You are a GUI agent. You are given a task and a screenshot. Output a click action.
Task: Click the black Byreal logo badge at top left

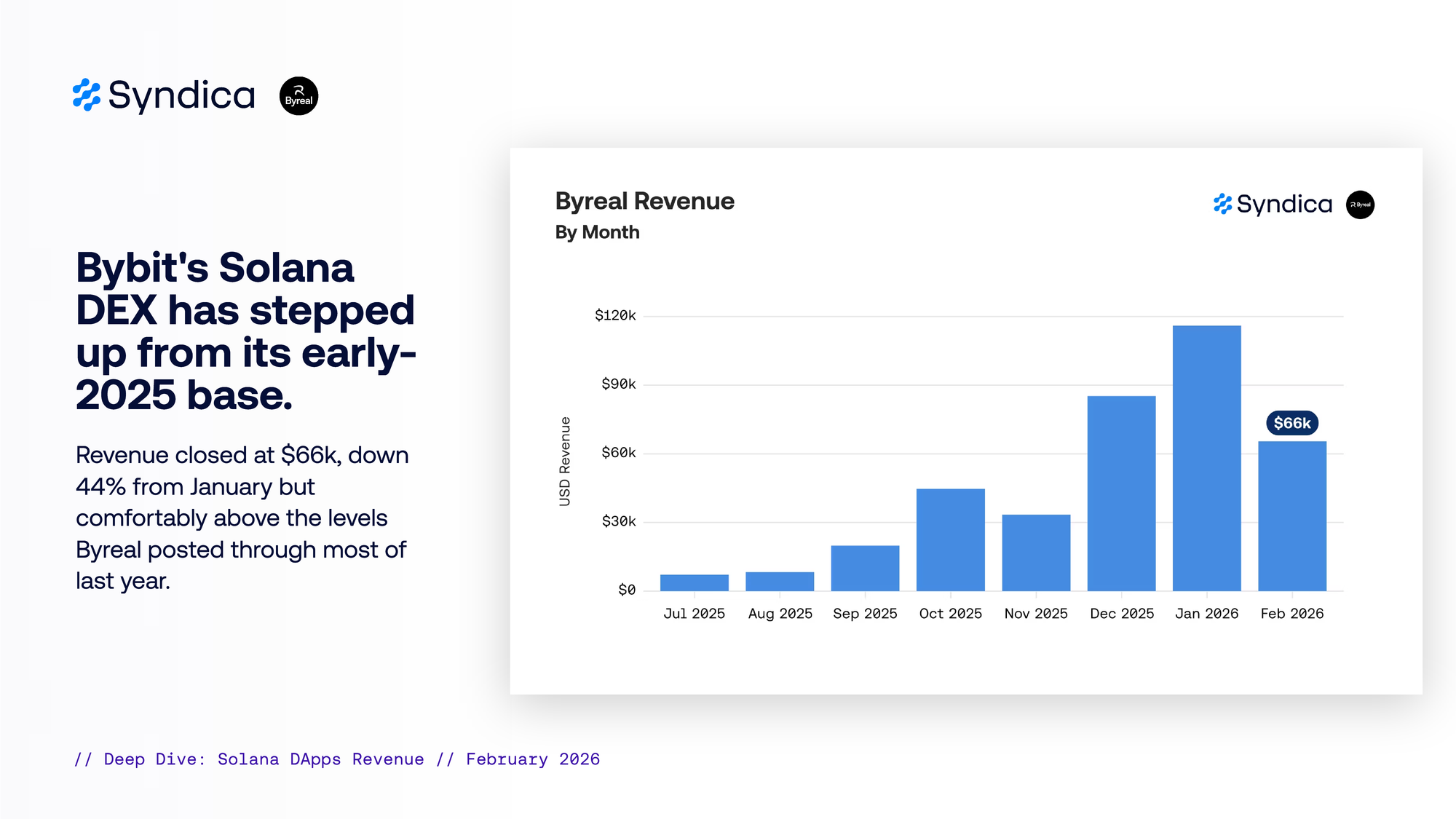tap(298, 96)
